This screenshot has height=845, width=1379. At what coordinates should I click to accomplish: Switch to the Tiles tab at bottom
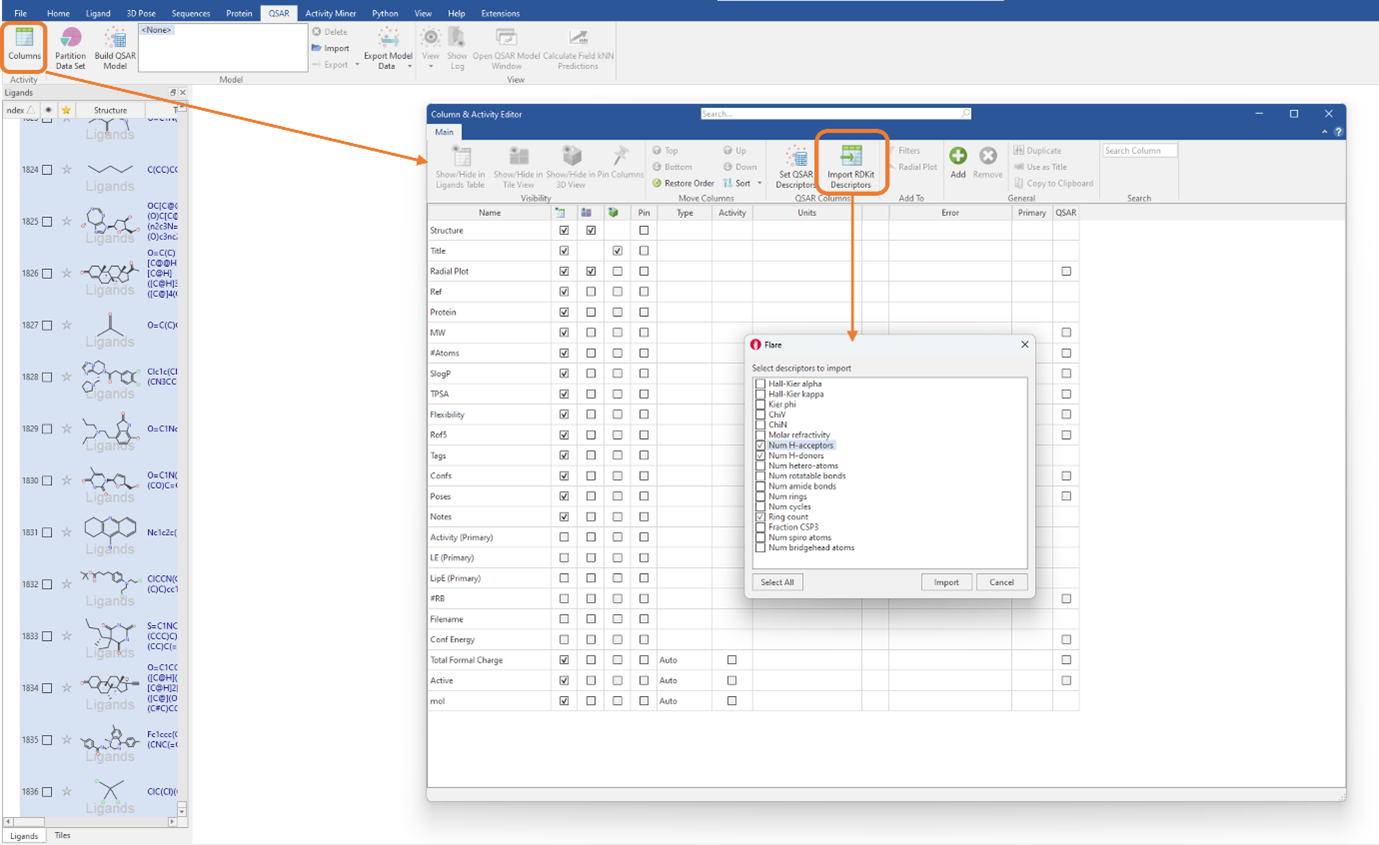63,836
